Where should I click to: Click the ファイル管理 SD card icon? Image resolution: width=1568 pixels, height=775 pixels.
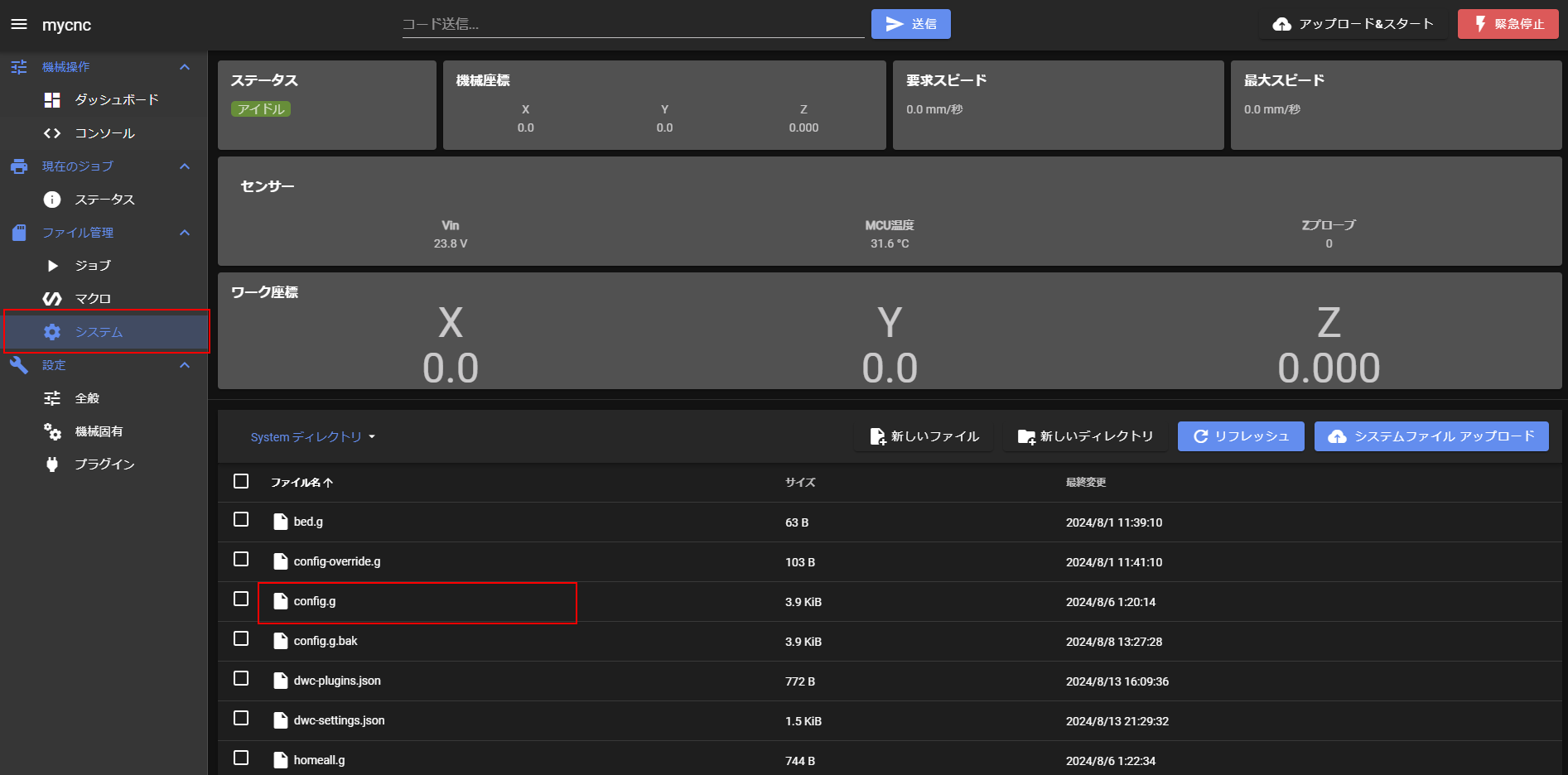19,233
